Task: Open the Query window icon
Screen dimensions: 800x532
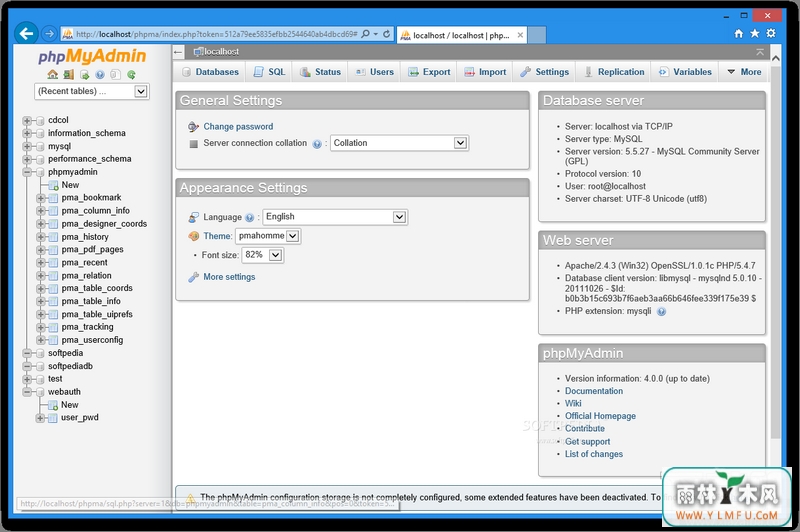Action: point(84,74)
